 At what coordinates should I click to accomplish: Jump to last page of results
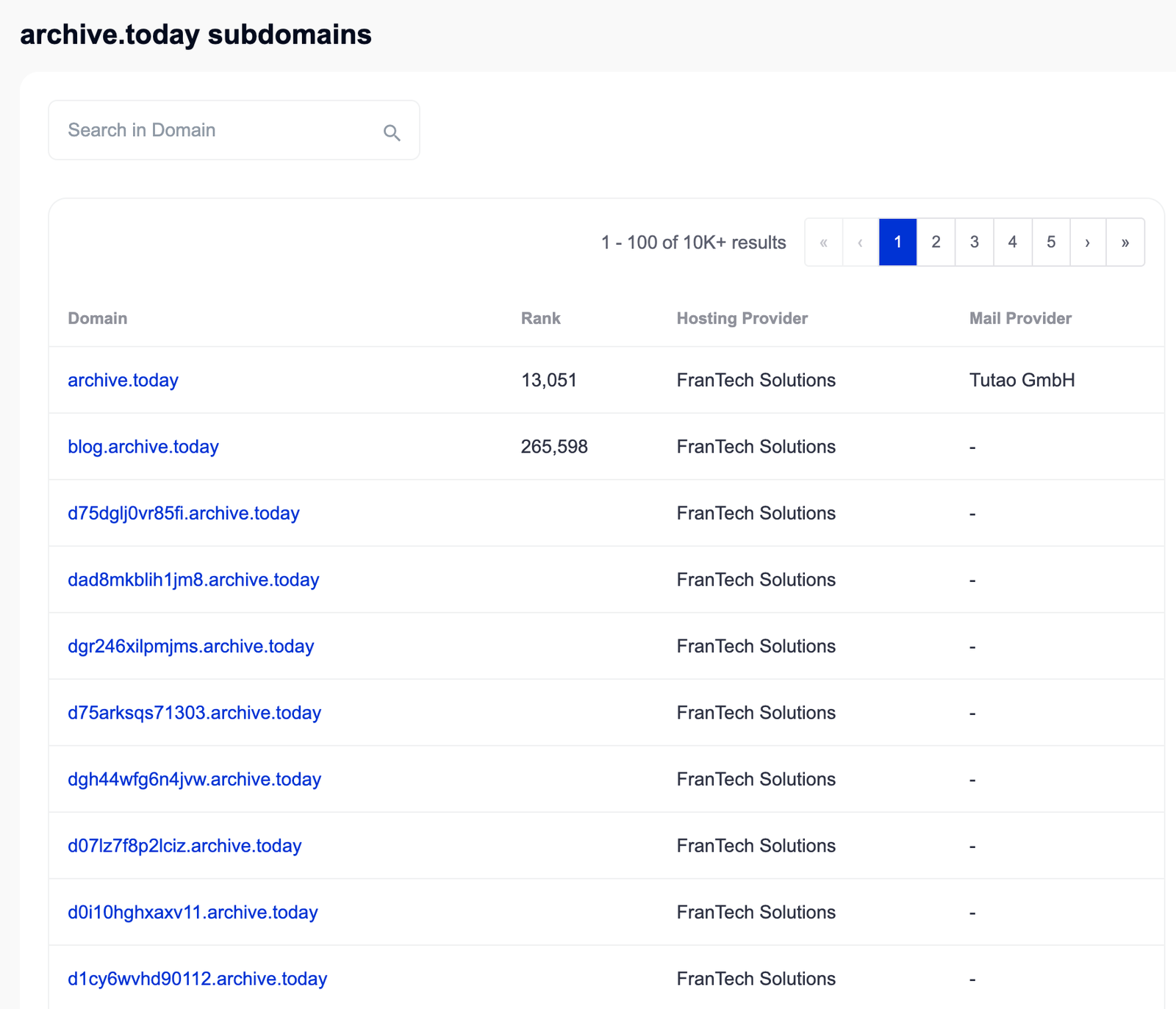tap(1125, 242)
